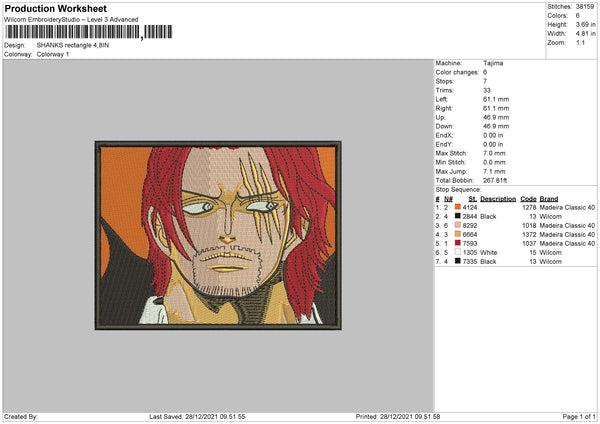Click the red swatch for thread 7593

(458, 243)
